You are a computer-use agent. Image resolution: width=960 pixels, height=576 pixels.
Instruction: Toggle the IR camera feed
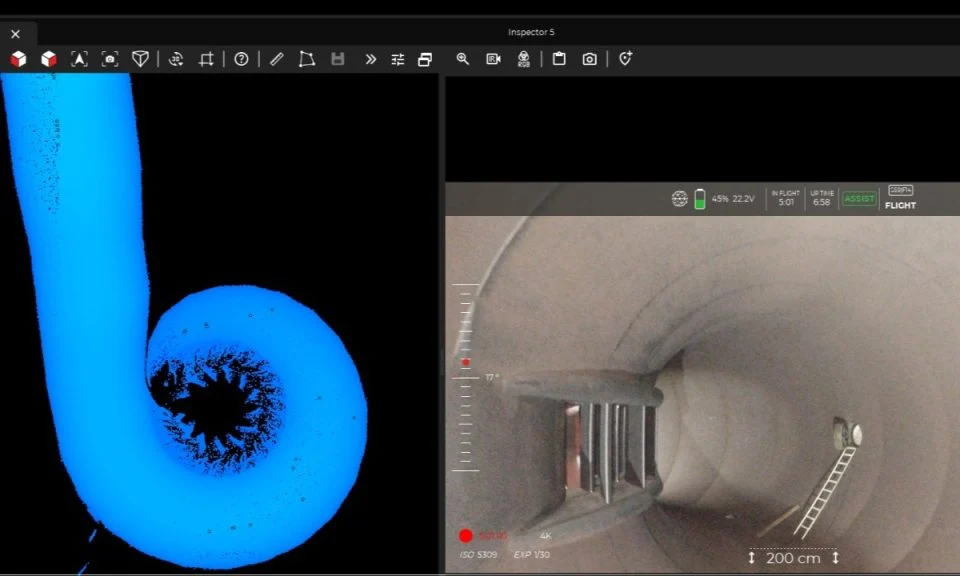pos(493,59)
